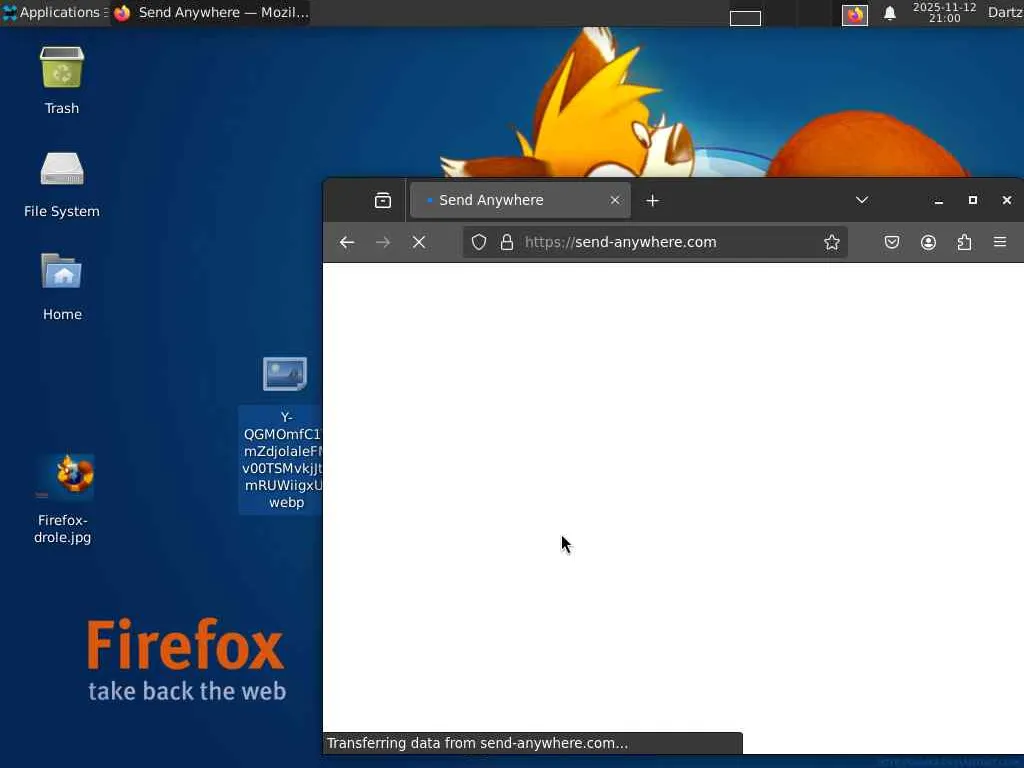Select the Firefox-drole.jpg desktop file
Screen dimensions: 1024x768
coord(63,500)
